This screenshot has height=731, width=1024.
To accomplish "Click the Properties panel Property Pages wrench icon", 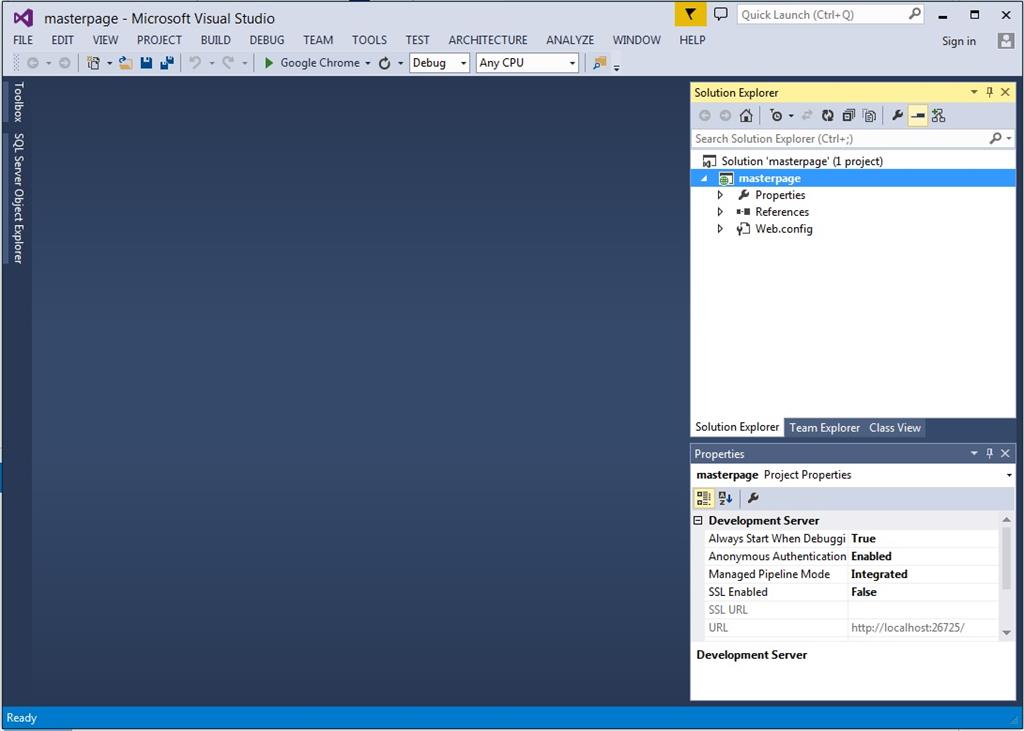I will point(752,498).
